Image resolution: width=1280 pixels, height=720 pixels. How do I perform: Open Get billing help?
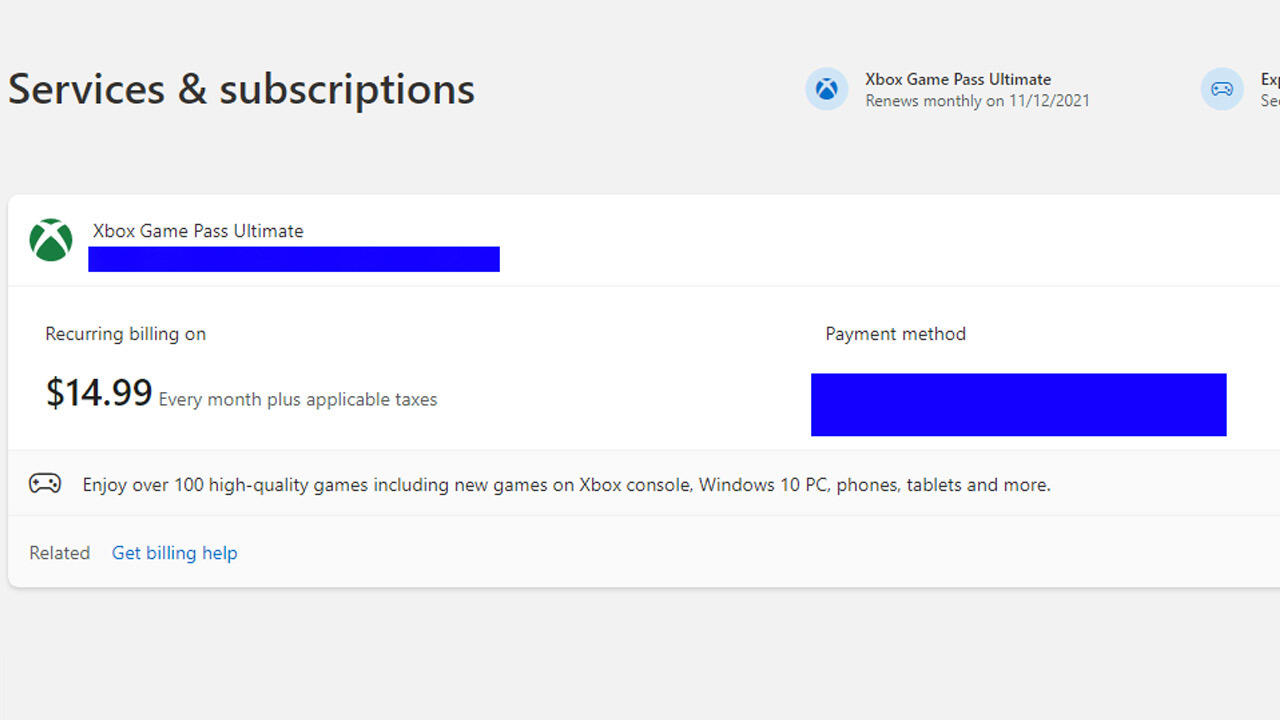point(174,552)
